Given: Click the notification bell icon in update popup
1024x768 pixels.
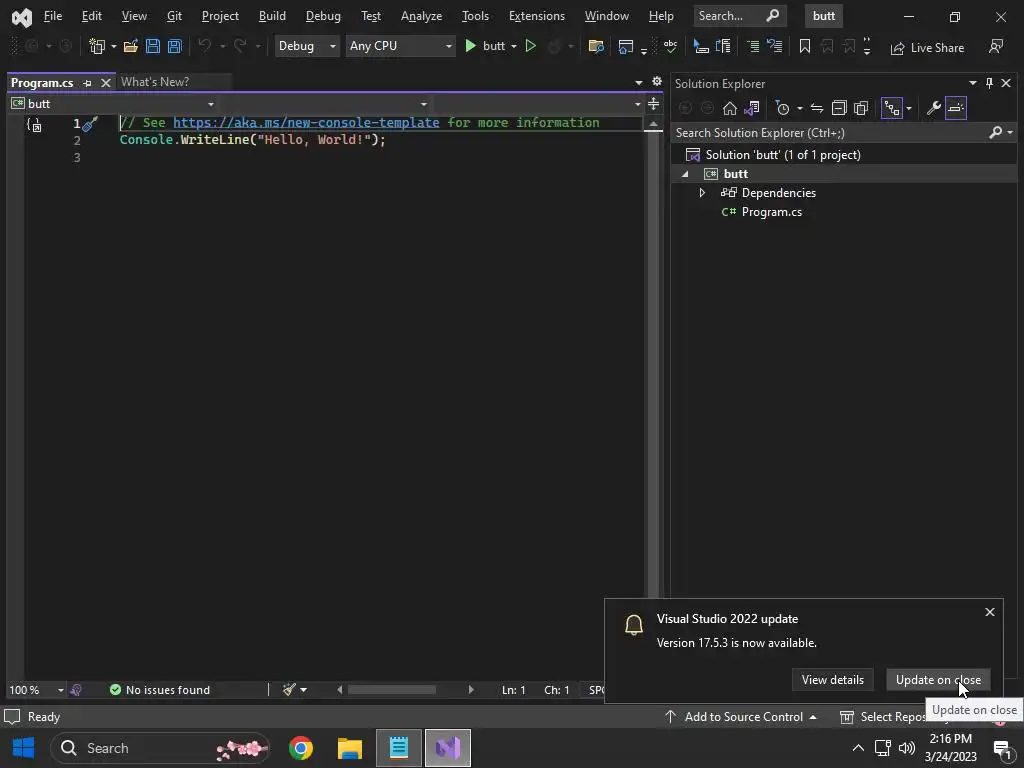Looking at the screenshot, I should click(x=633, y=625).
